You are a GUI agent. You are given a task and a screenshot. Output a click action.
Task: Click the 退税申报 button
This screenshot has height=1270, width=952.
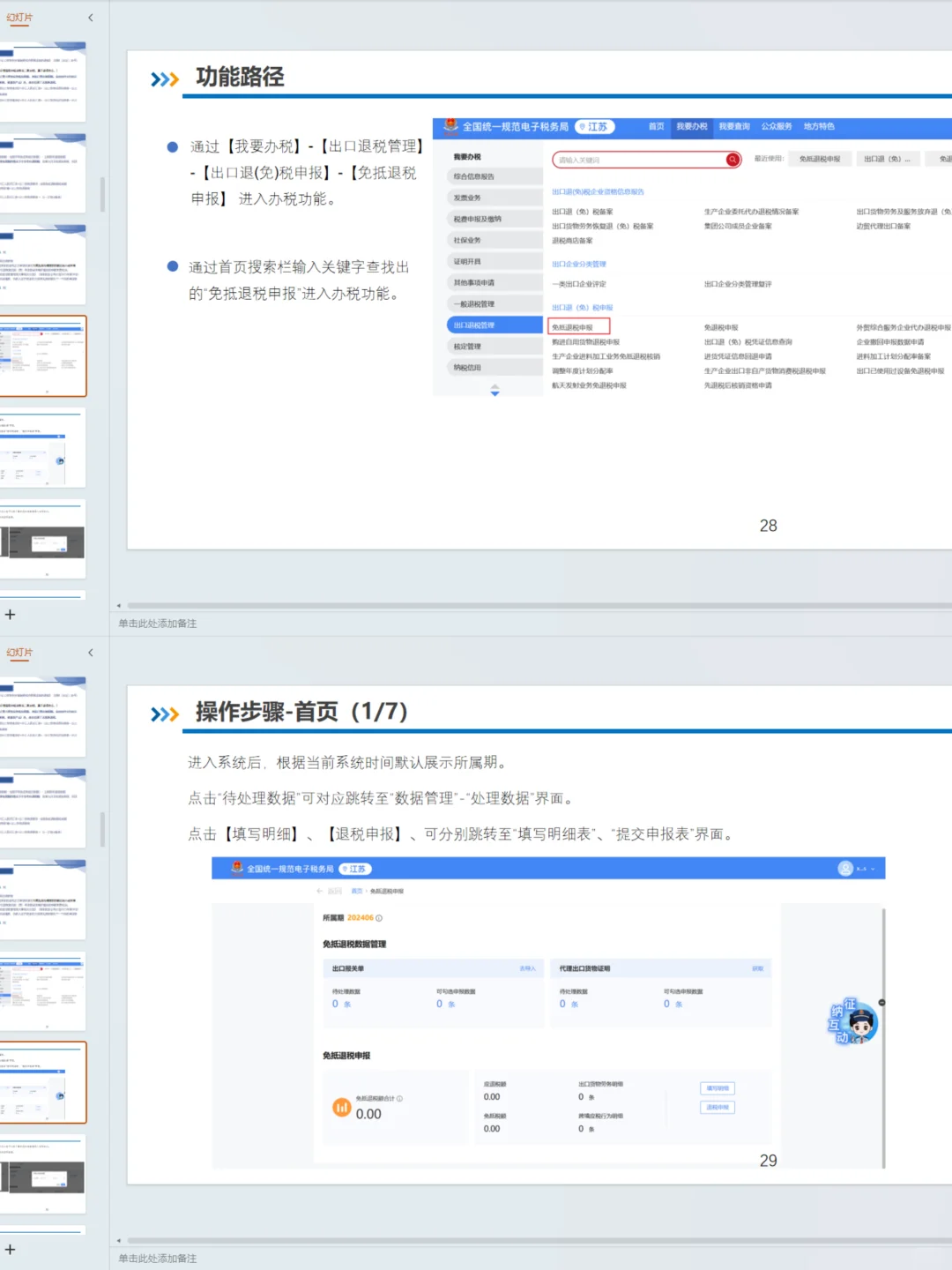(718, 1108)
